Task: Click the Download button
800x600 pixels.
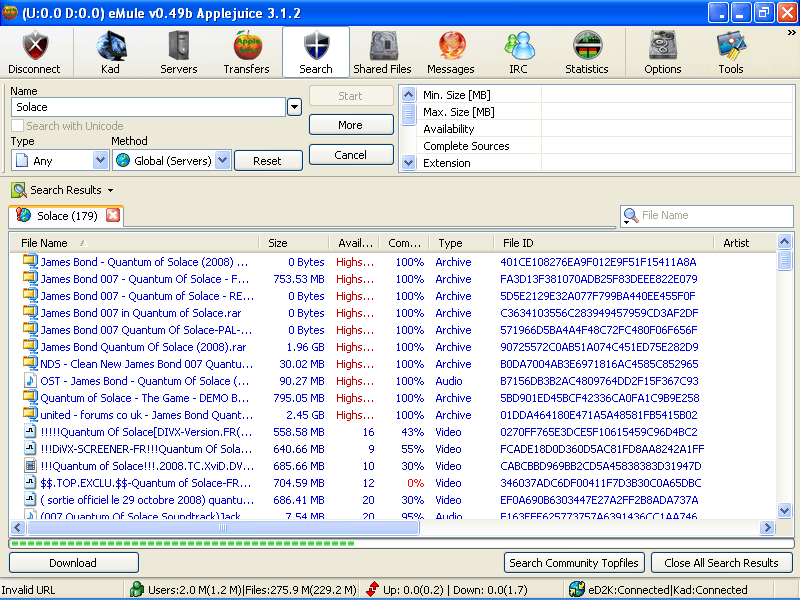Action: click(x=73, y=562)
